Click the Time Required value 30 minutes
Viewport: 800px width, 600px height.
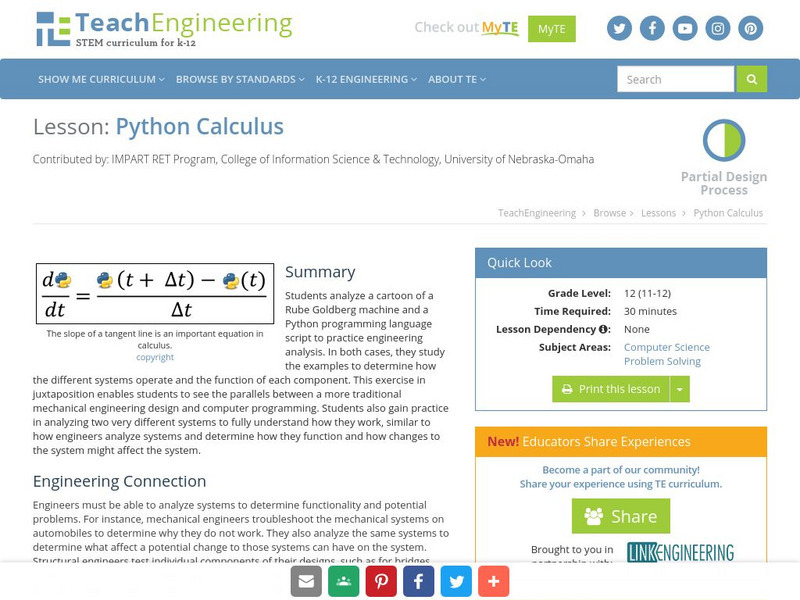click(651, 311)
